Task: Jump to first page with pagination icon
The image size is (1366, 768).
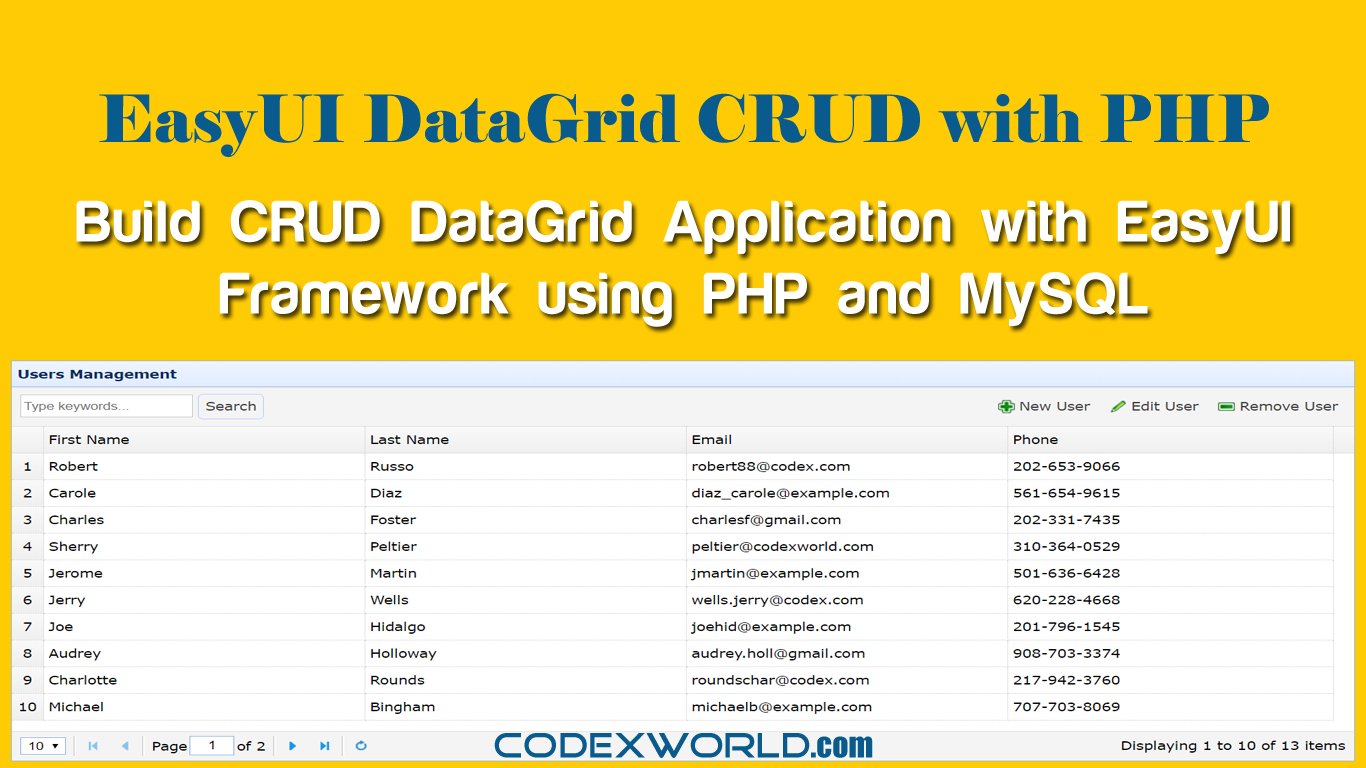Action: (93, 745)
